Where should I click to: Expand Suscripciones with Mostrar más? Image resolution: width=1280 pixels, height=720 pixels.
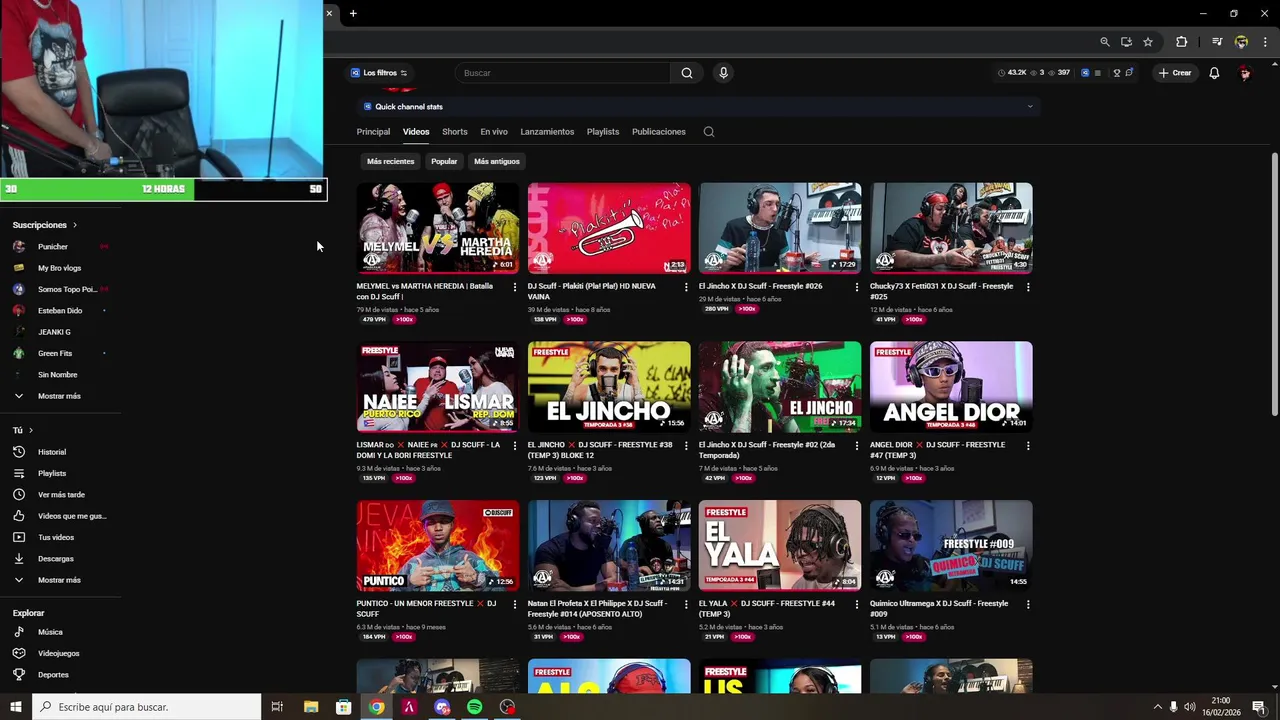(x=60, y=396)
